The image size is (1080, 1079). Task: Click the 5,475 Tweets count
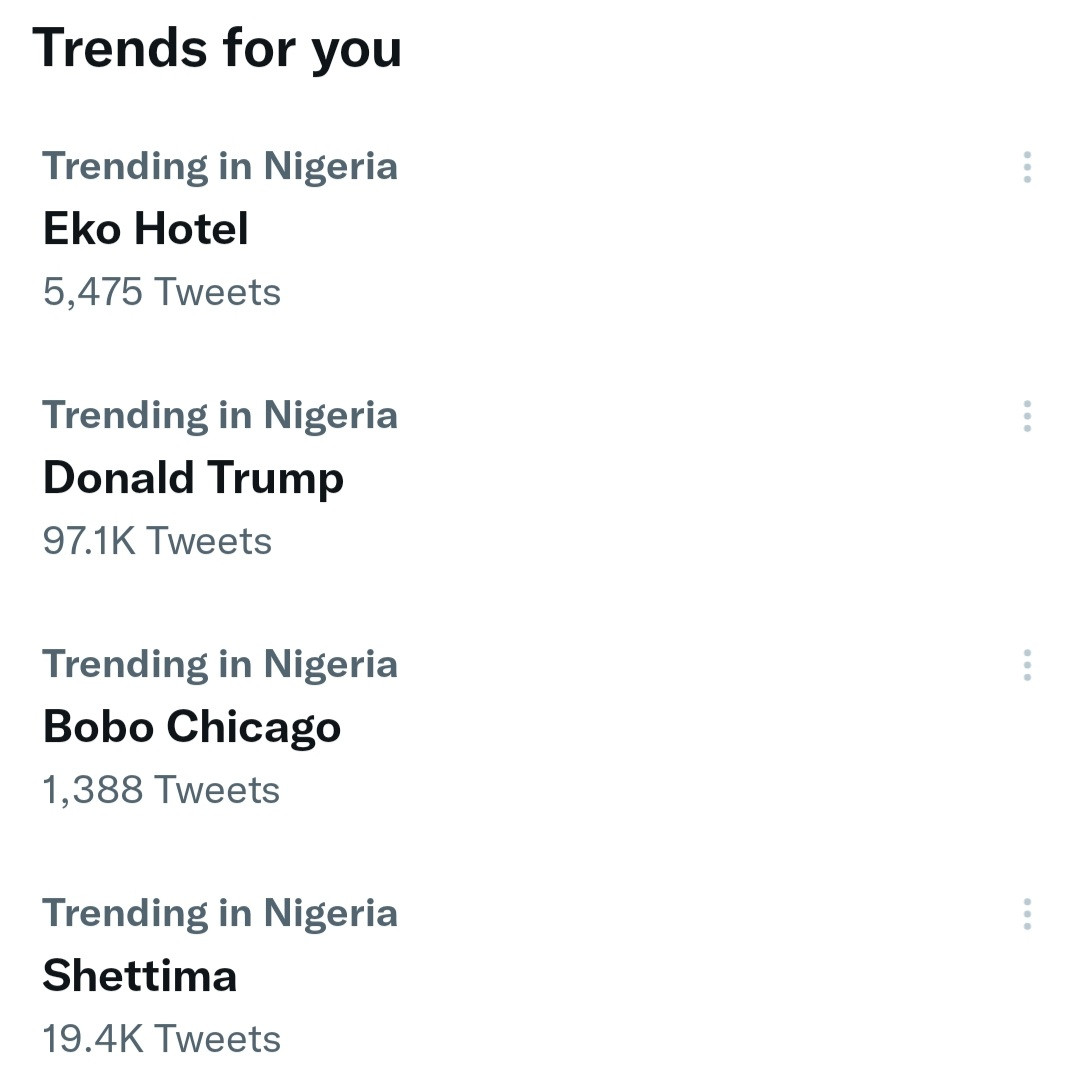tap(162, 292)
